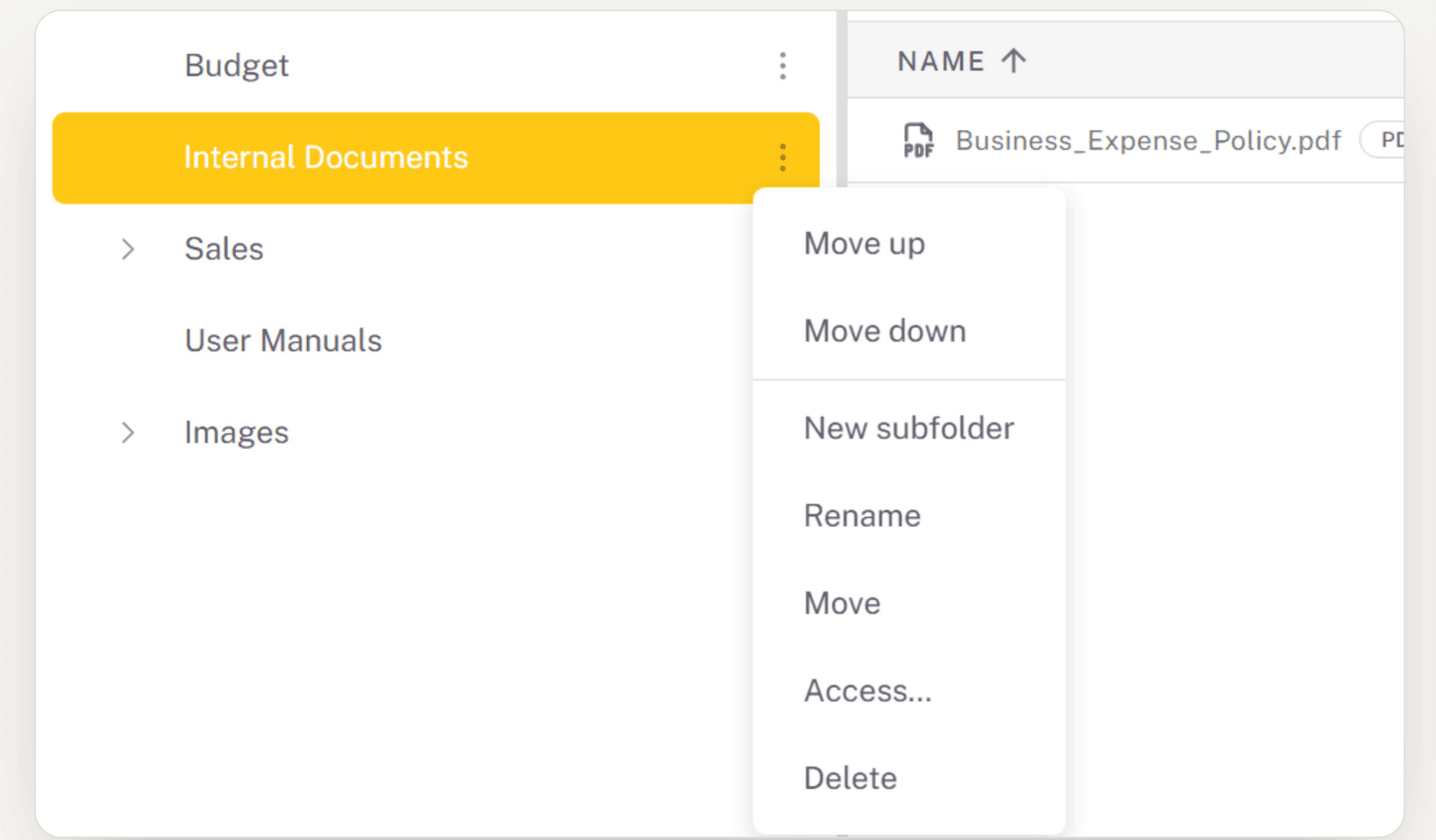1436x840 pixels.
Task: Click the PDF tag next to the file name
Action: (1384, 140)
